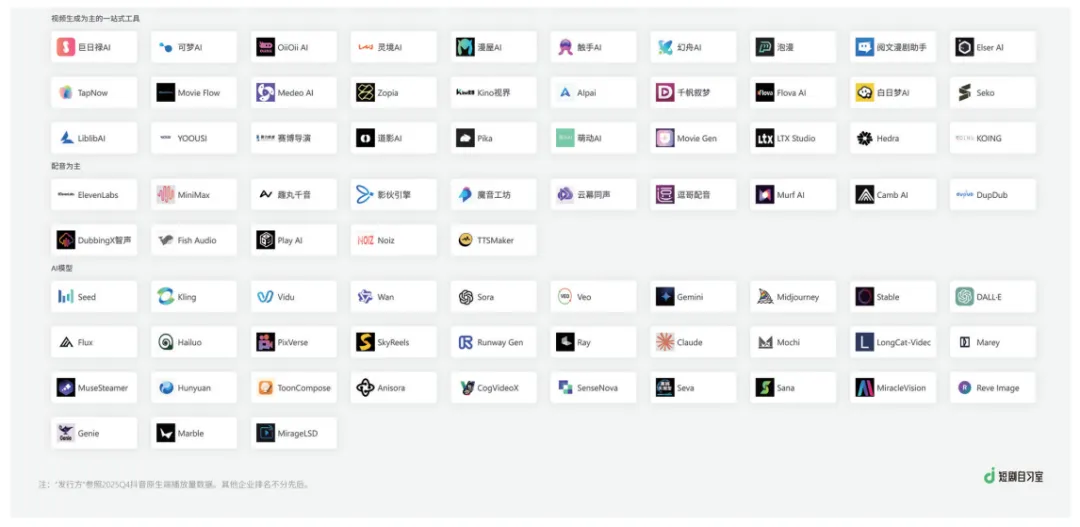
Task: Click the LTX Studio logo icon
Action: pyautogui.click(x=765, y=138)
